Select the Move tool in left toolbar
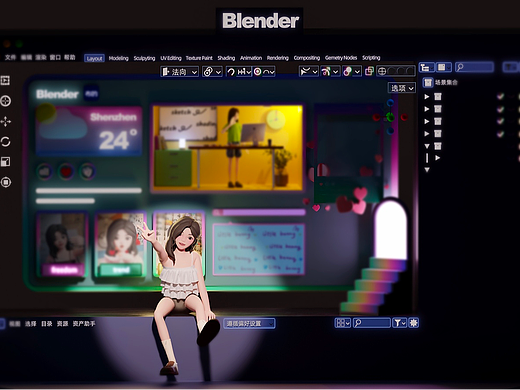This screenshot has height=390, width=520. click(x=6, y=121)
